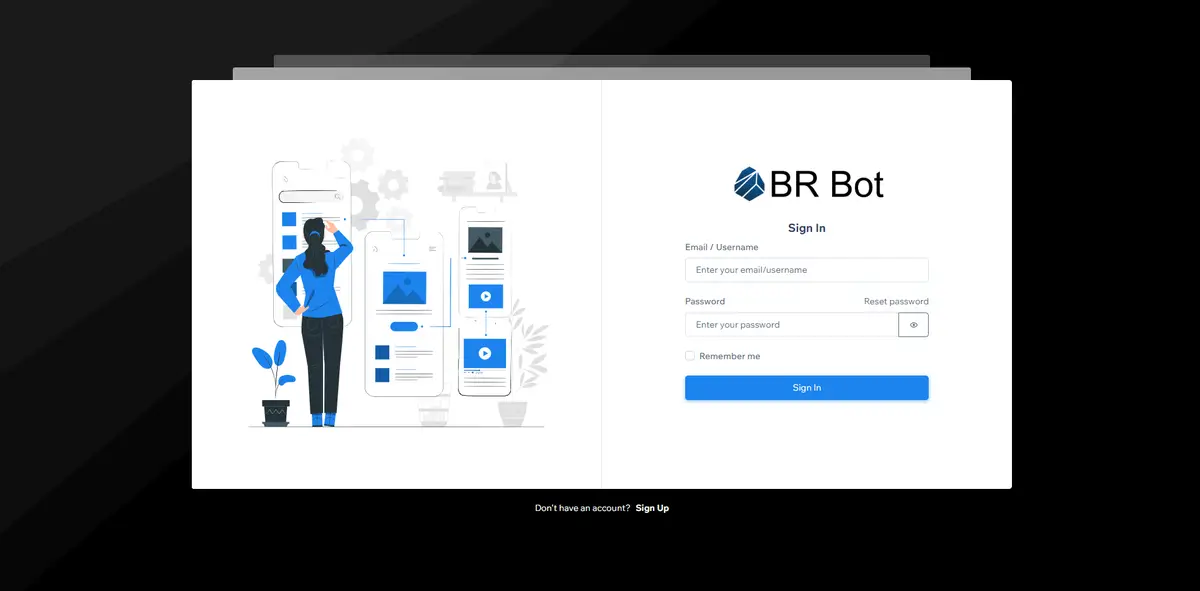1200x591 pixels.
Task: Click the Sign In heading text
Action: pyautogui.click(x=806, y=228)
